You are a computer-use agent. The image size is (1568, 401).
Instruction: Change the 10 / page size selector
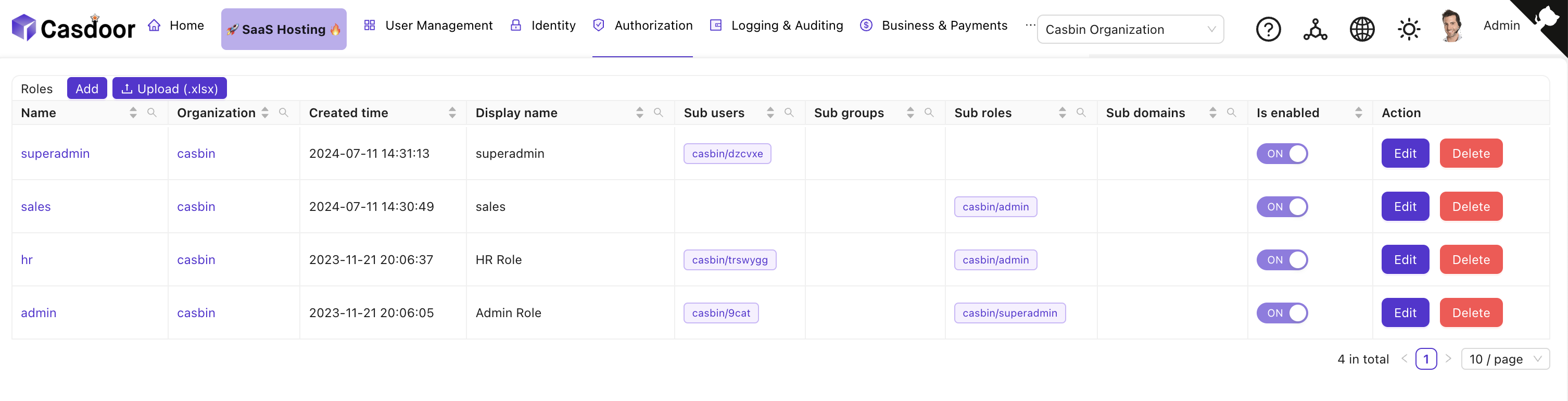pos(1504,359)
